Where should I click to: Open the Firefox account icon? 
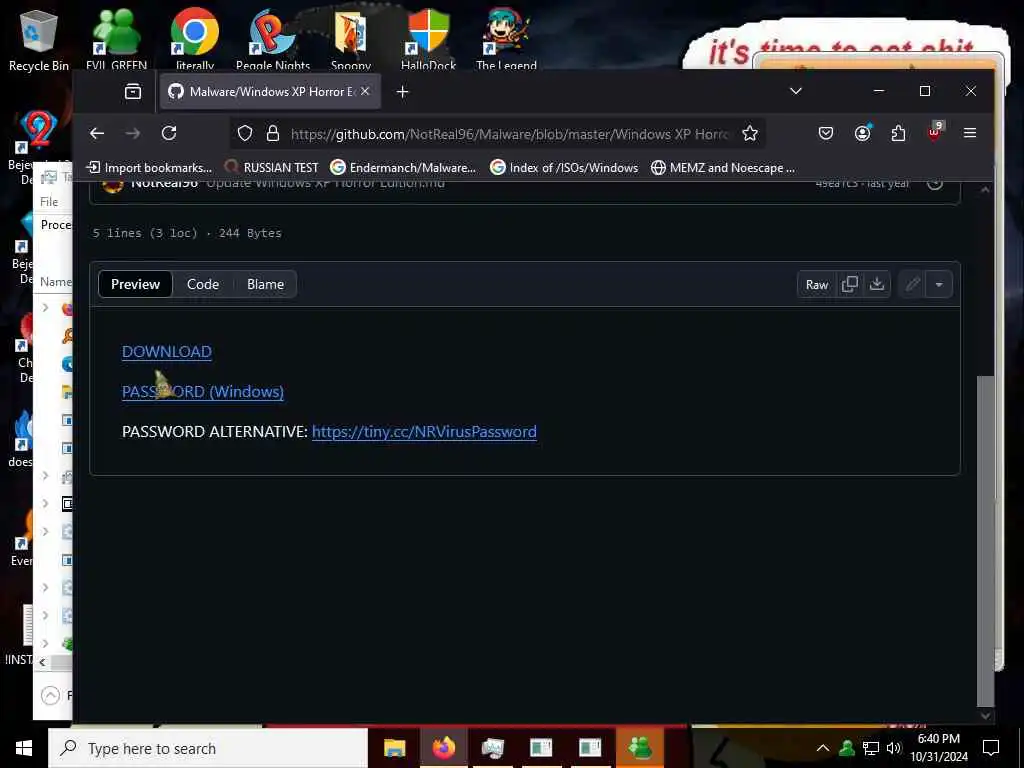[862, 133]
